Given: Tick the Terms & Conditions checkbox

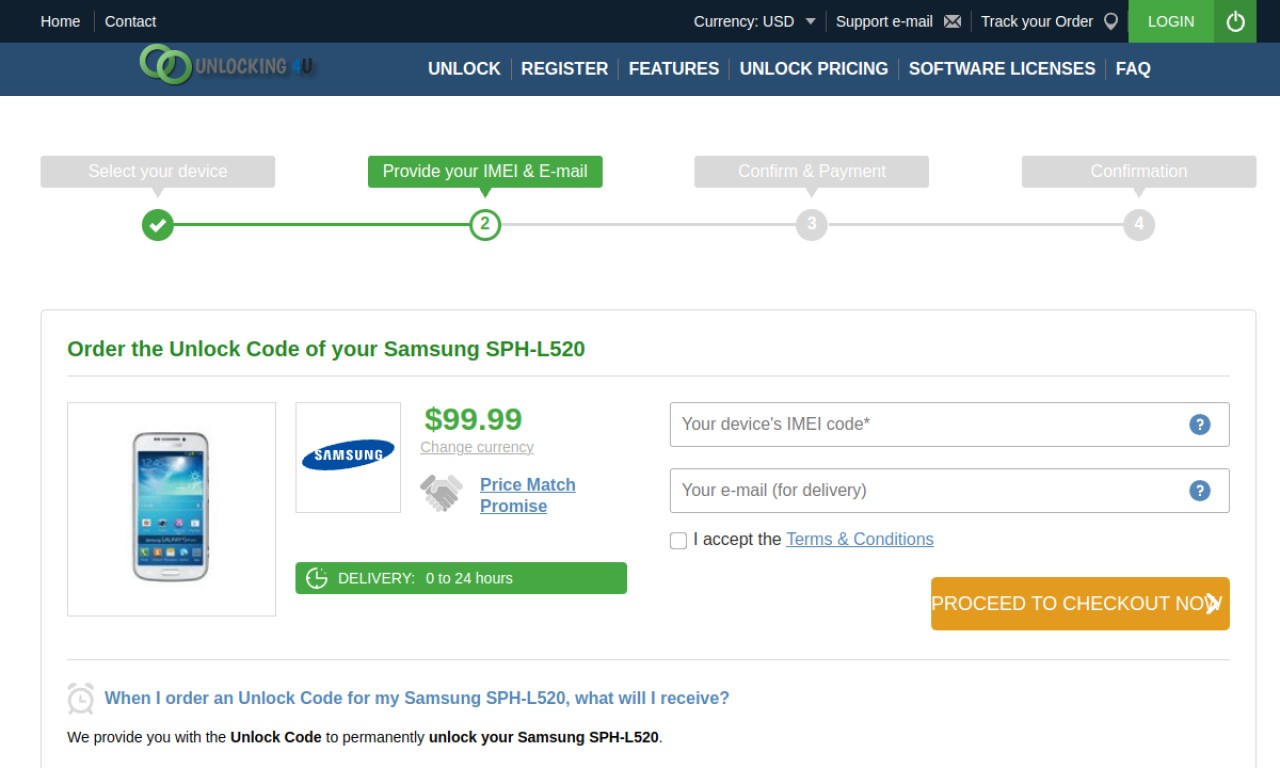Looking at the screenshot, I should (x=678, y=541).
